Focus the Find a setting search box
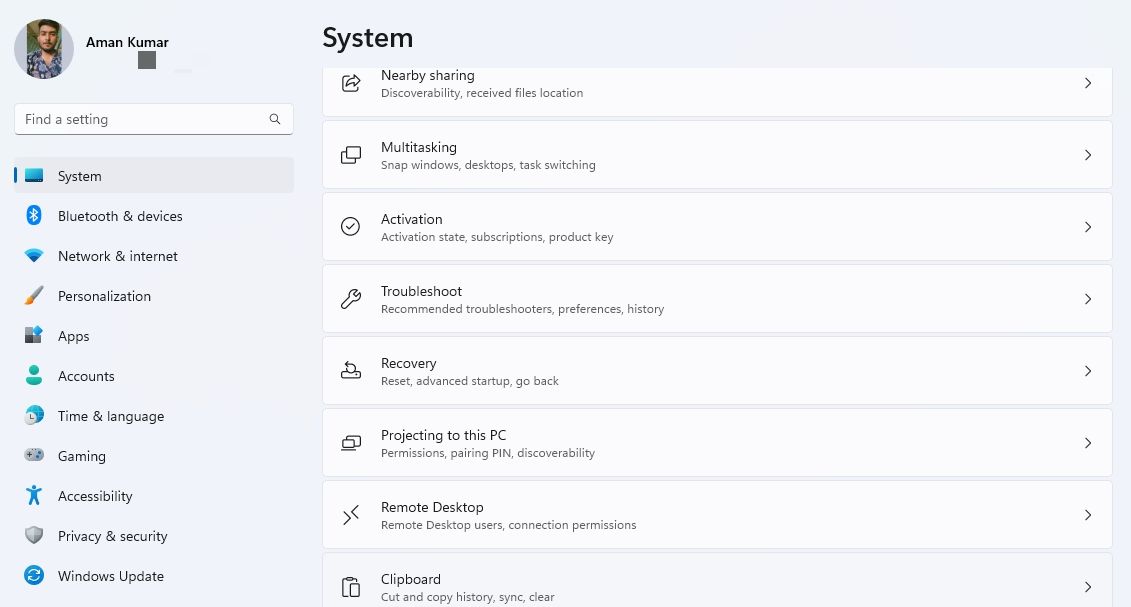Viewport: 1131px width, 607px height. pyautogui.click(x=140, y=119)
